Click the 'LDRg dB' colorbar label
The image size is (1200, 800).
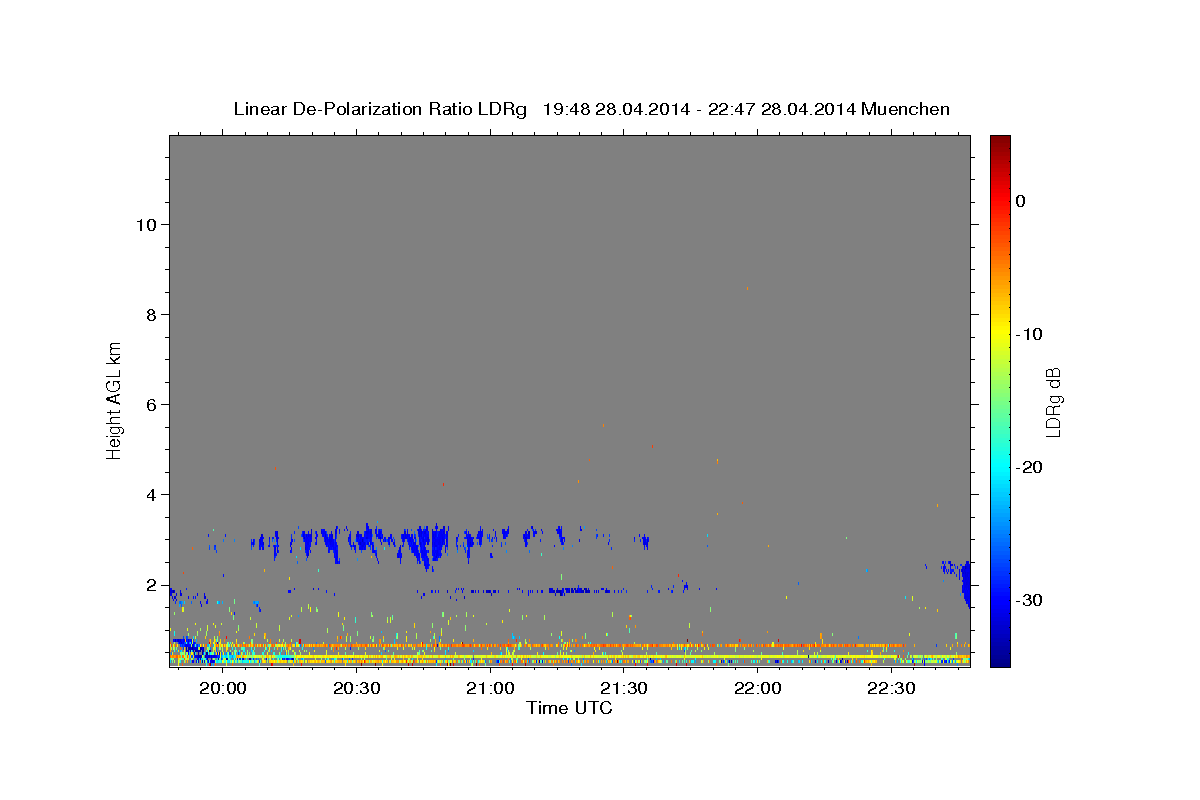tap(1052, 401)
